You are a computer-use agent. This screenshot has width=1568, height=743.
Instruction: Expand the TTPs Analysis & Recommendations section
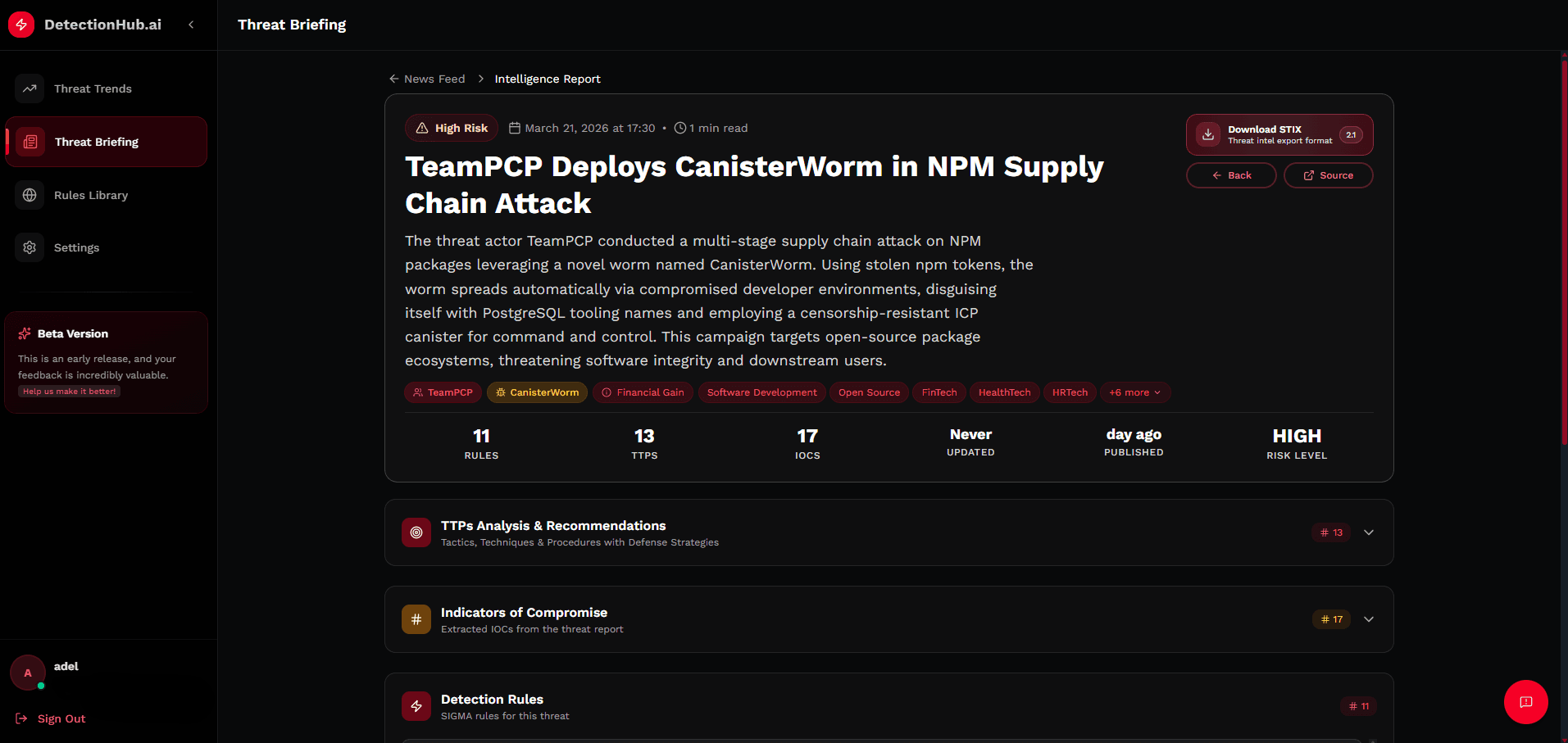click(x=1368, y=532)
